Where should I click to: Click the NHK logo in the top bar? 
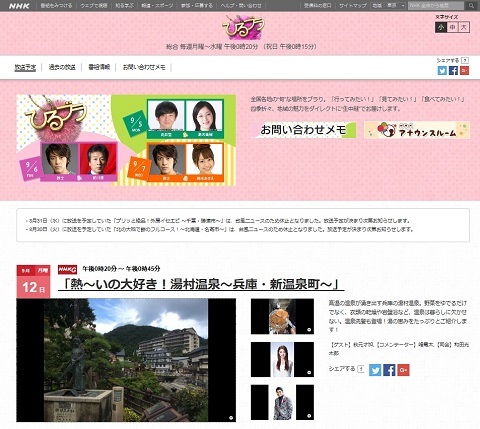tap(19, 6)
